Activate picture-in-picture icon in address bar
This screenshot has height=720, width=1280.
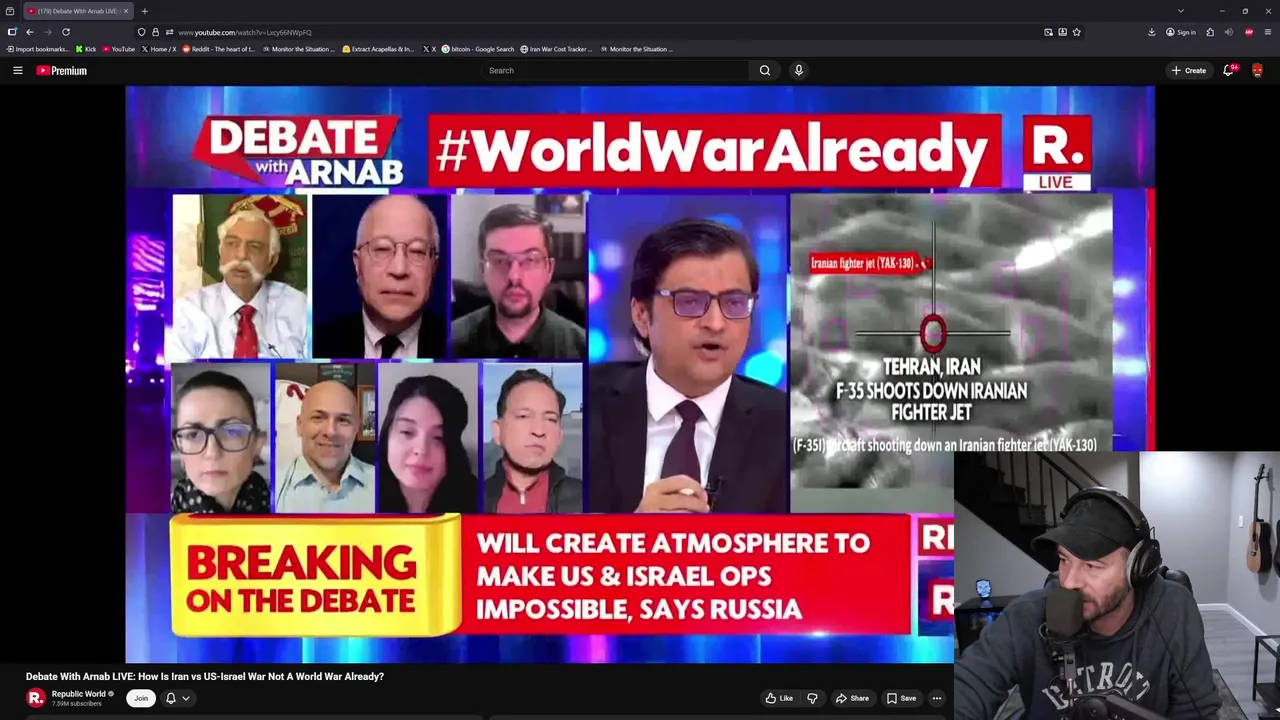1048,32
